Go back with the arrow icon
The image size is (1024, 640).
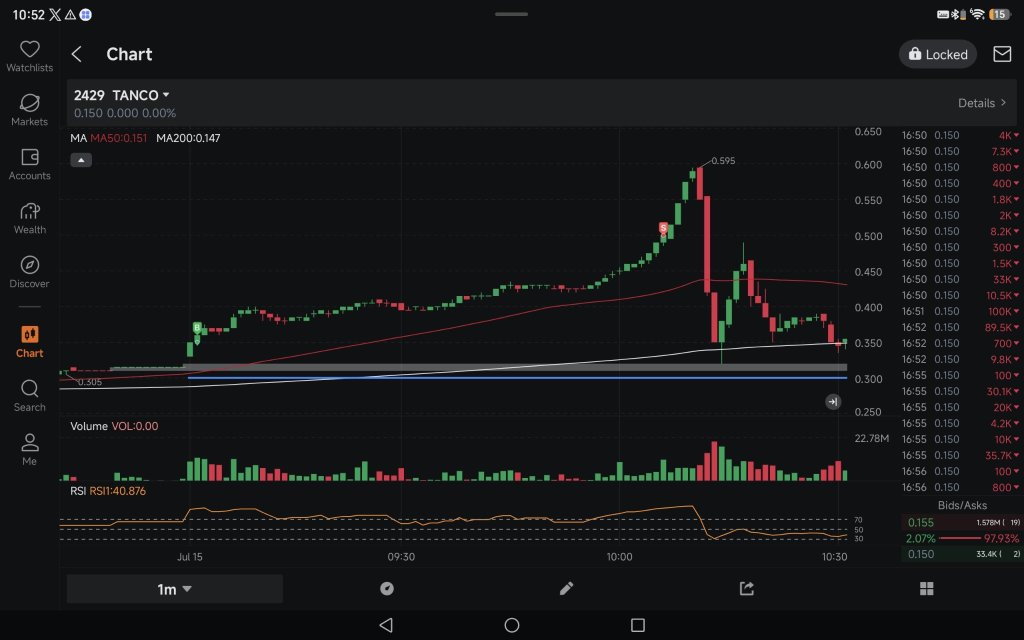point(76,54)
